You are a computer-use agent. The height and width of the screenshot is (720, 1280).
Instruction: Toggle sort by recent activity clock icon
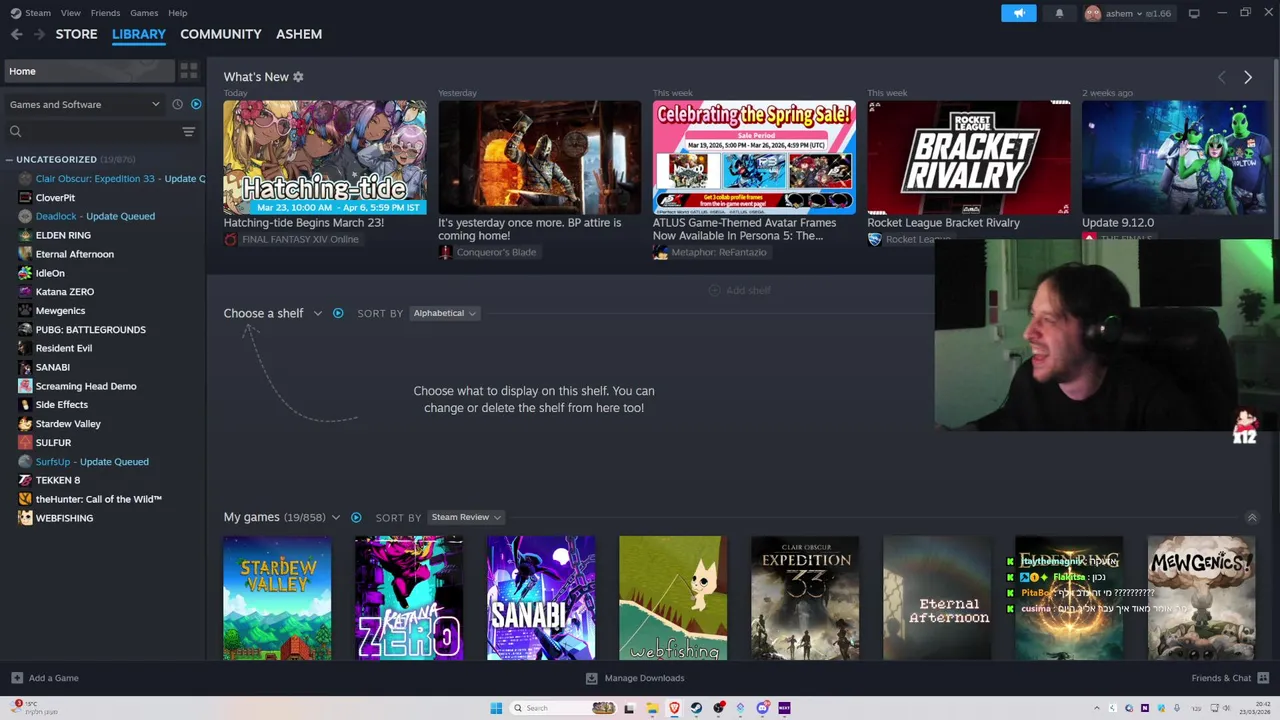click(x=177, y=104)
